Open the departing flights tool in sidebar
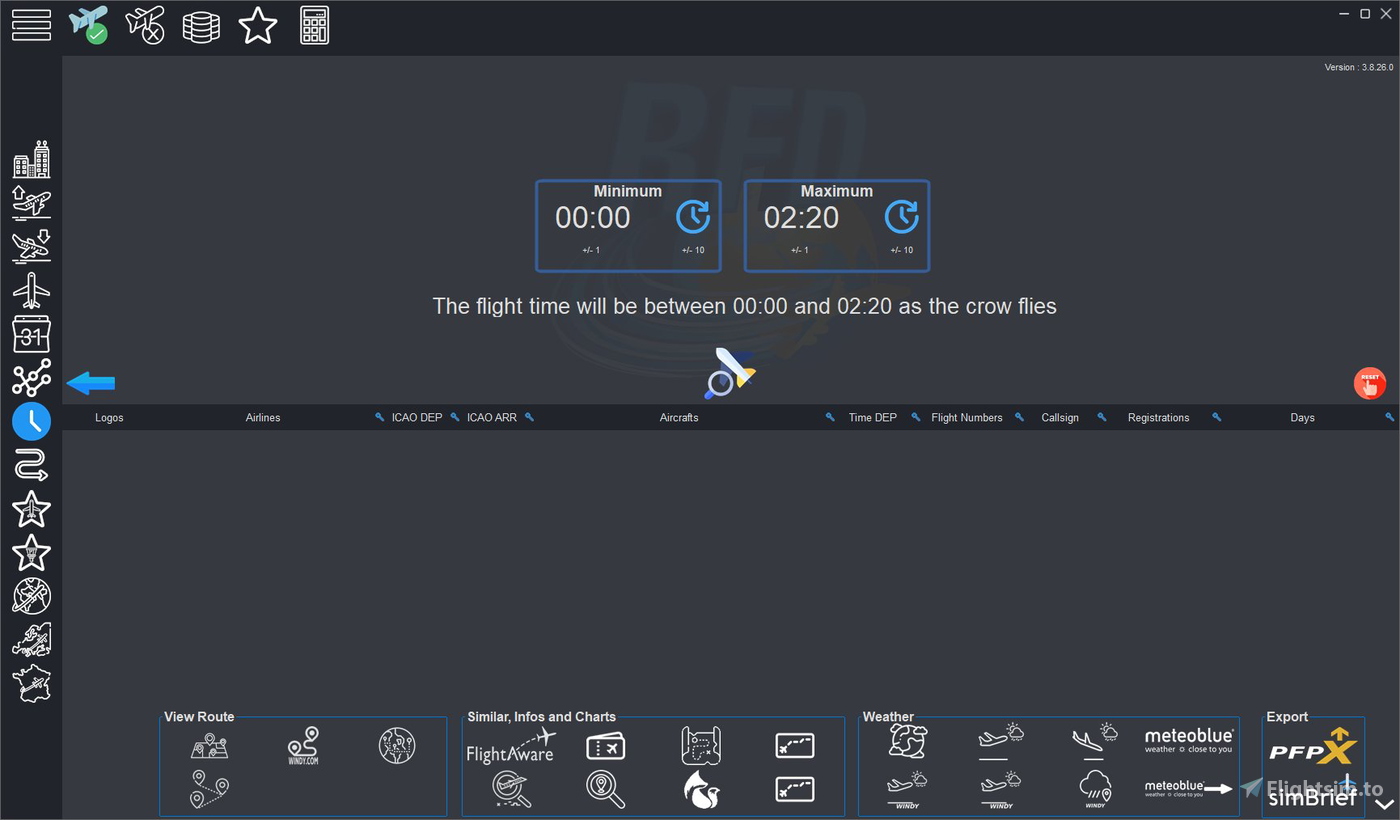 [31, 202]
